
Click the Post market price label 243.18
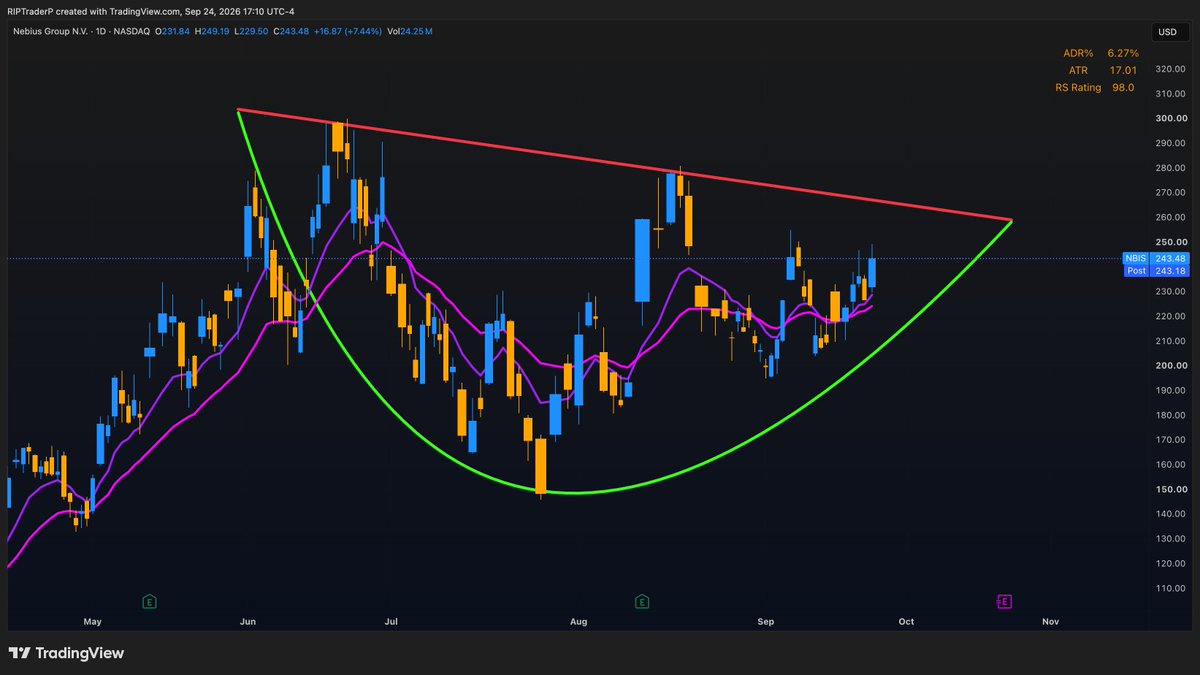click(1159, 271)
